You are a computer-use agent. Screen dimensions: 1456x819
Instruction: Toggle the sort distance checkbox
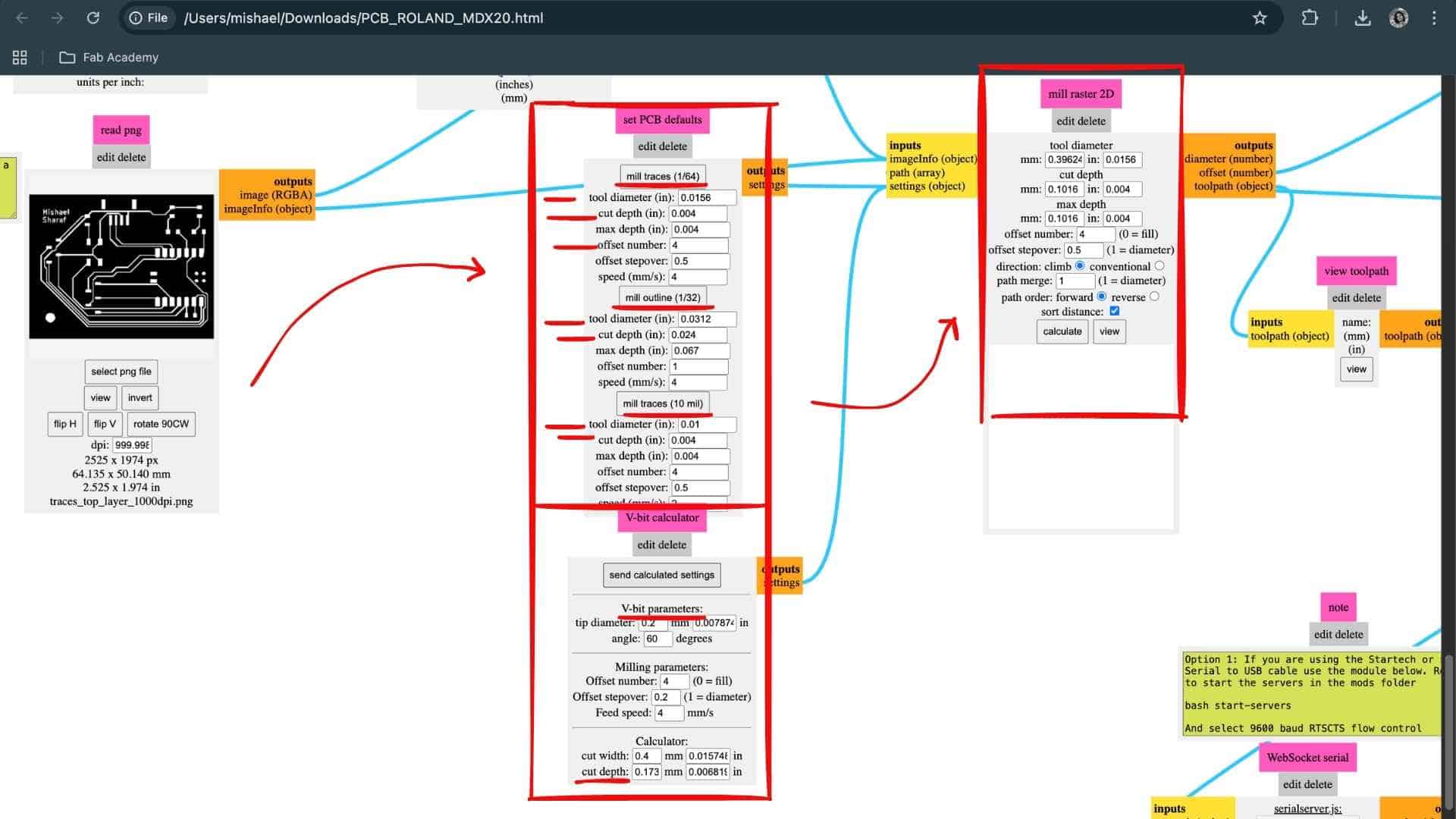(1114, 311)
